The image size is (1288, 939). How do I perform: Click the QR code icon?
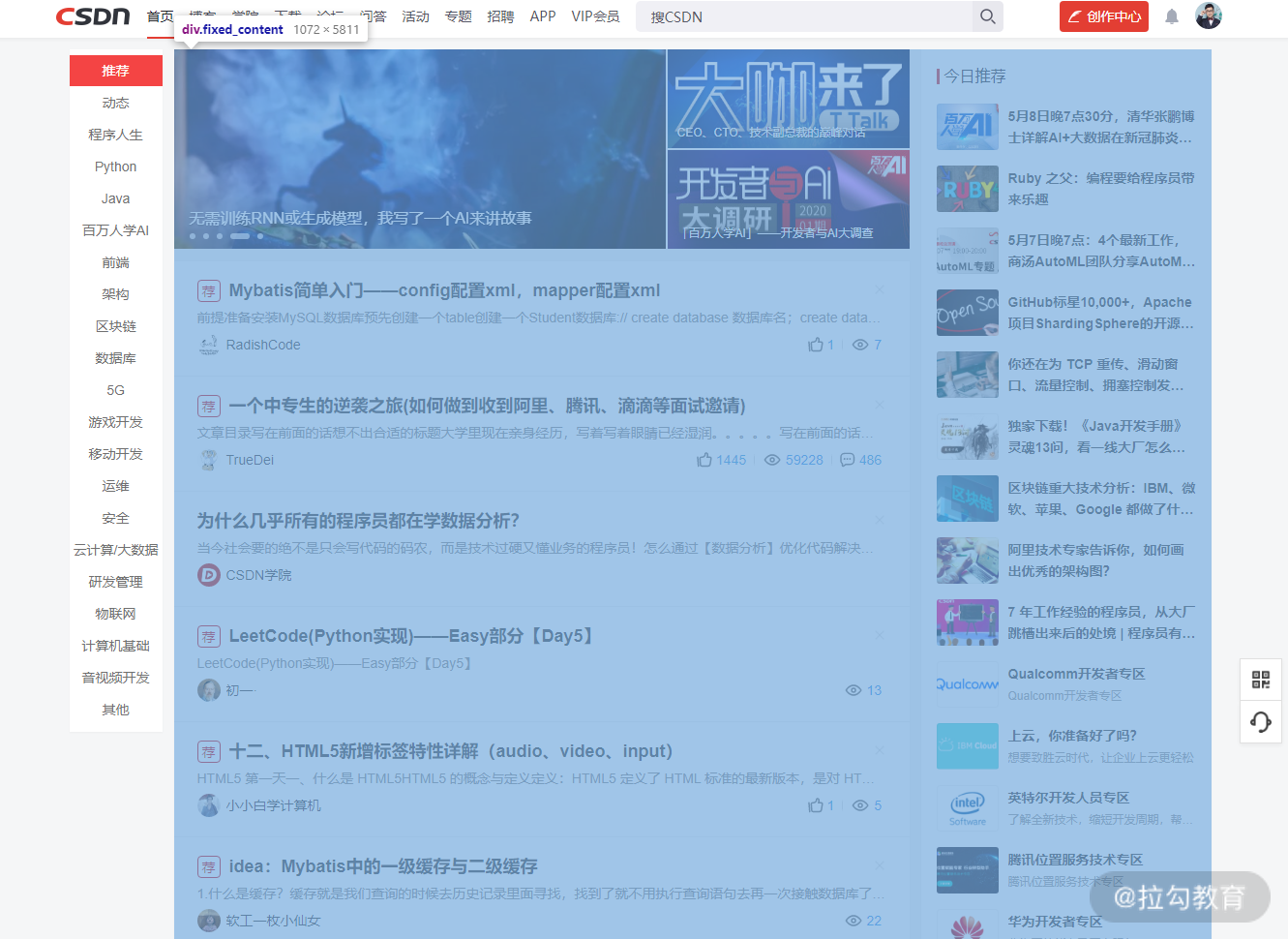click(1261, 680)
